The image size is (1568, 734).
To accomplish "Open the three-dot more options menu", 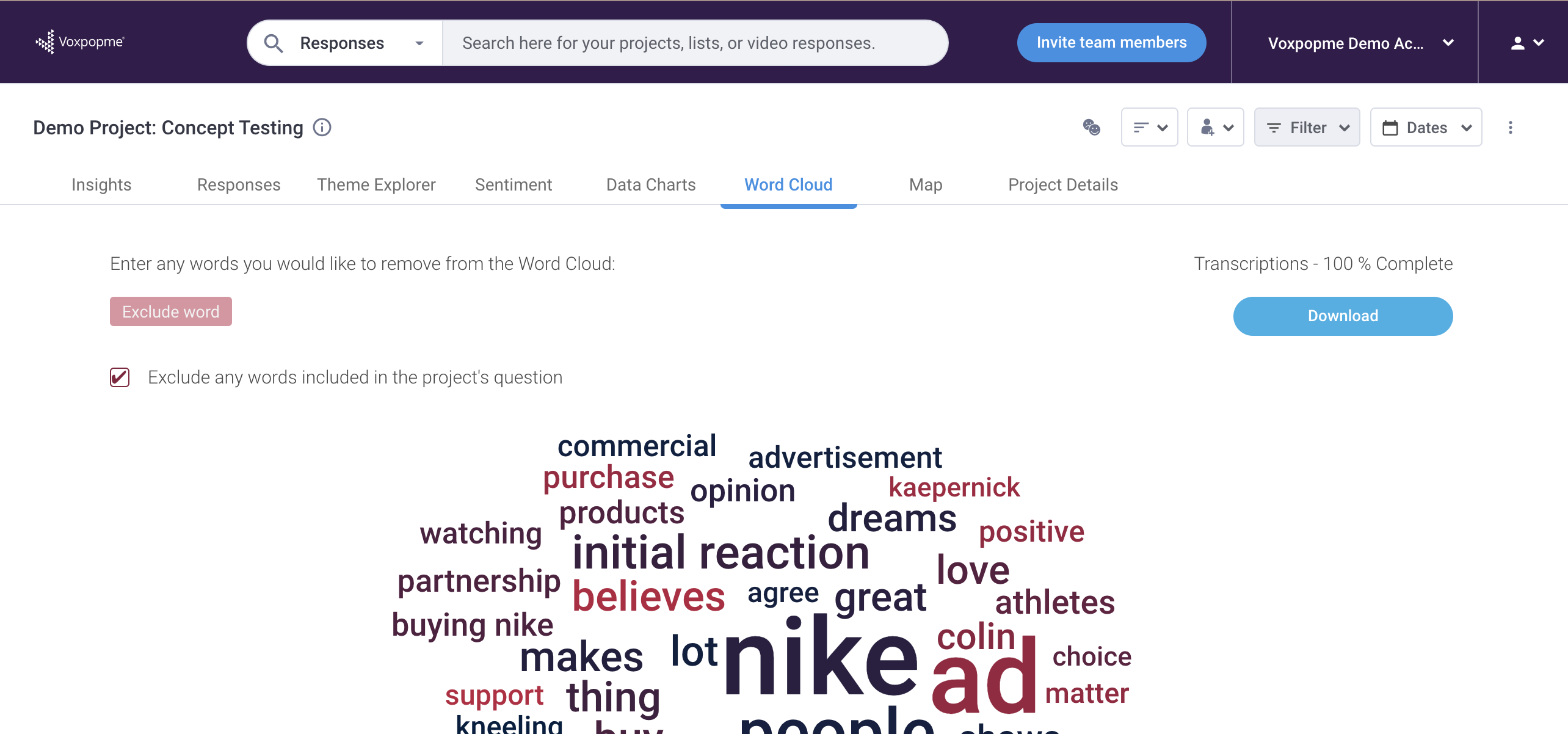I will click(1511, 128).
